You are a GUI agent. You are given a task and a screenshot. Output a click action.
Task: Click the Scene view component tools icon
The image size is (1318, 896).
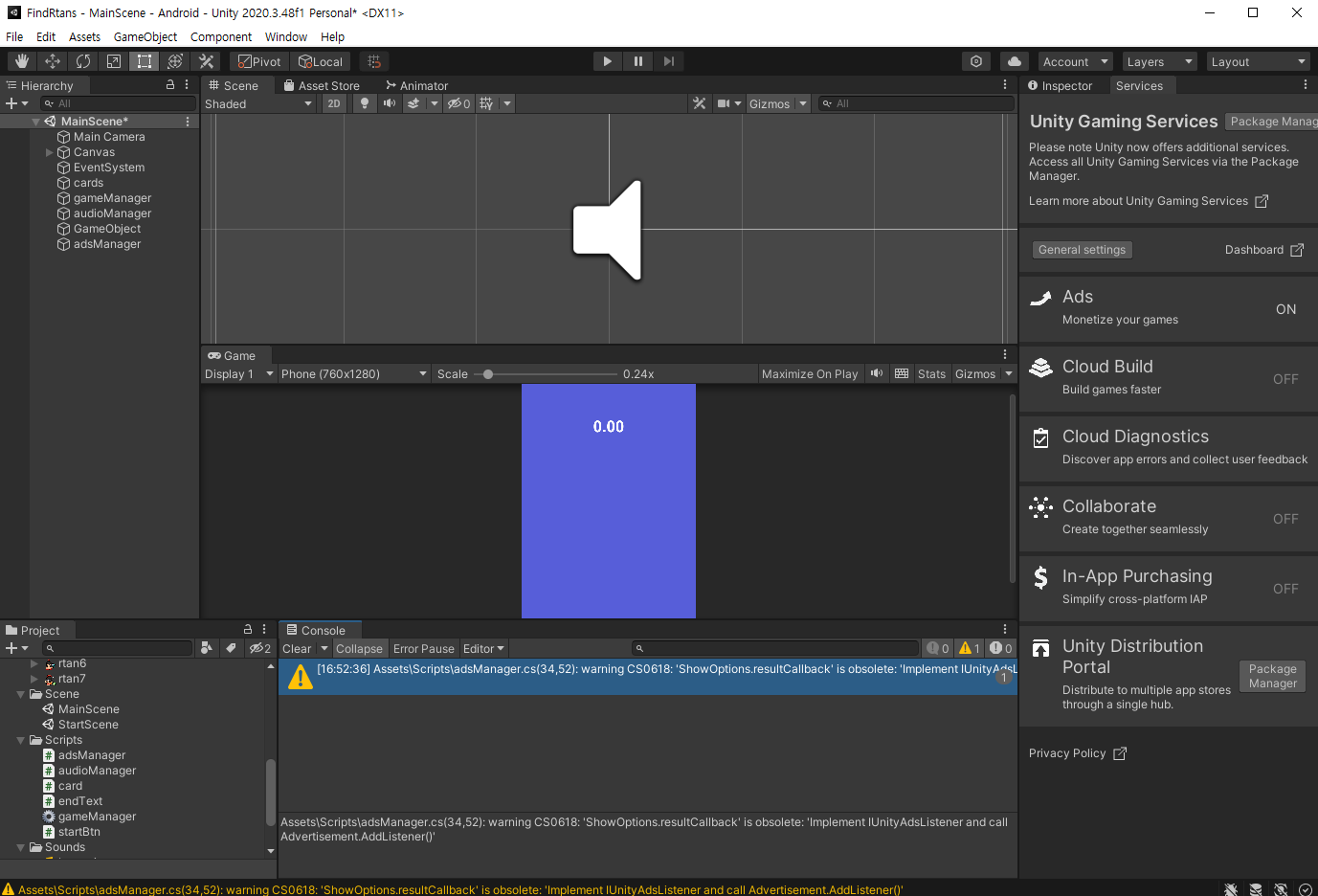coord(700,103)
